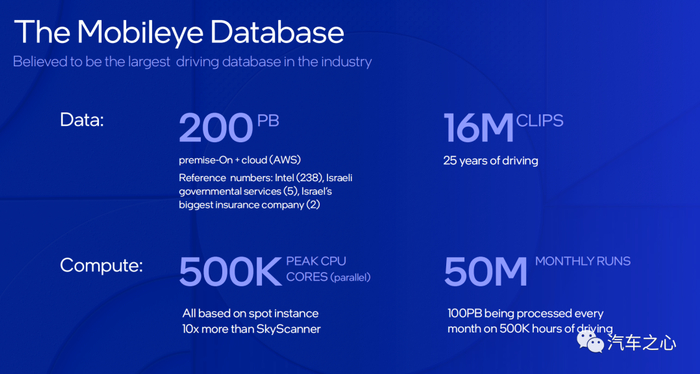Click 10x more than SkyScanner text
The height and width of the screenshot is (374, 700).
click(251, 329)
